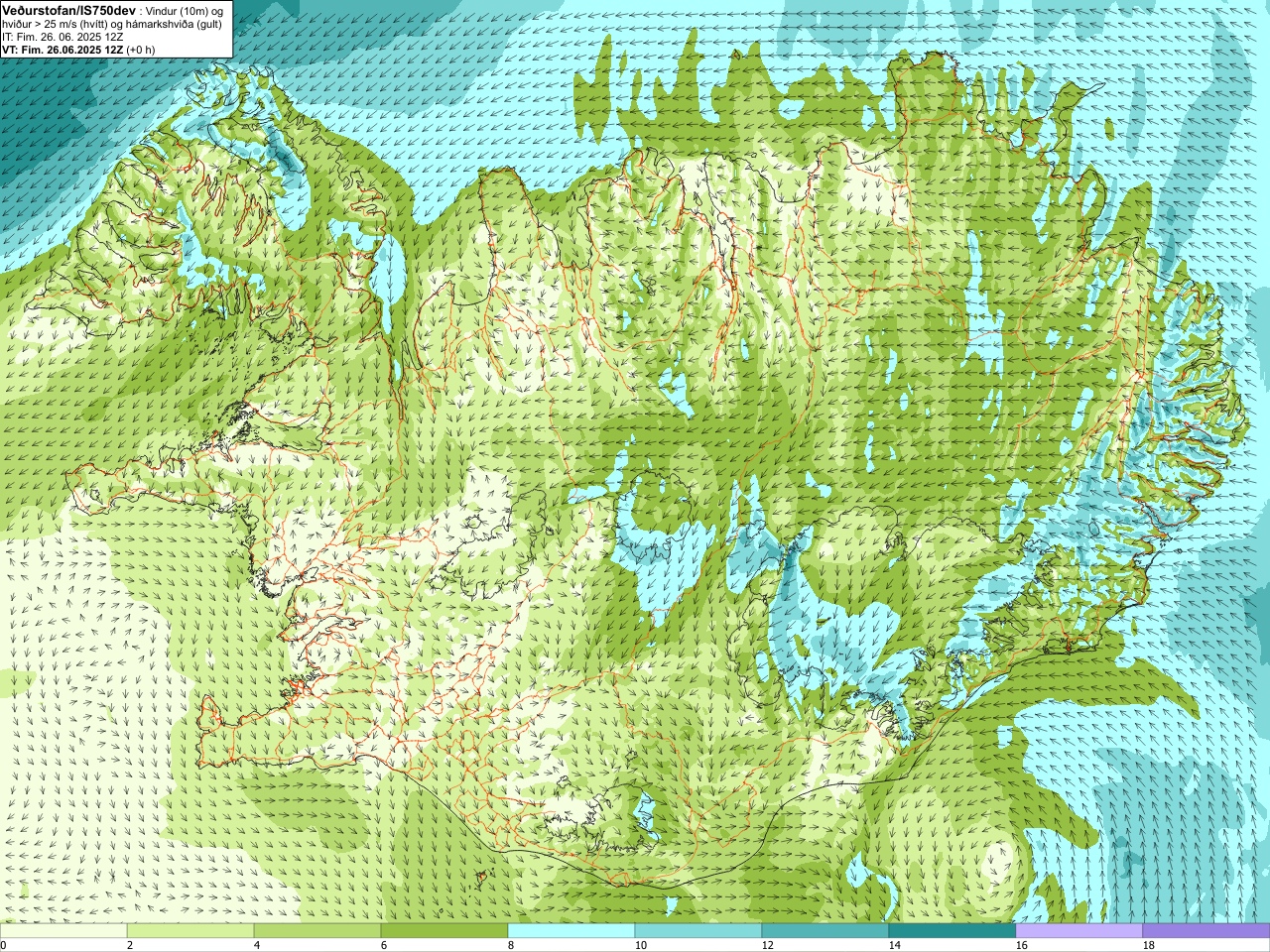Click the legend scale label "4"
1270x952 pixels.
pyautogui.click(x=257, y=945)
